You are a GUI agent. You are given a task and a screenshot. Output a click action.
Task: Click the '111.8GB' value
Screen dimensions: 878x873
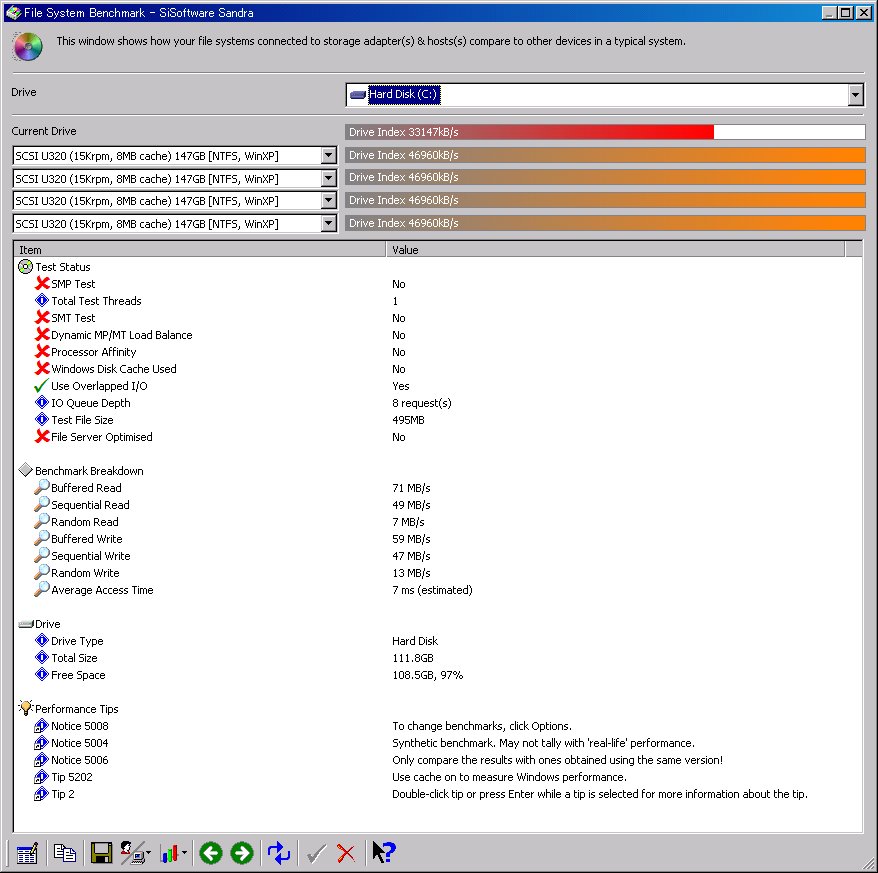click(x=413, y=658)
